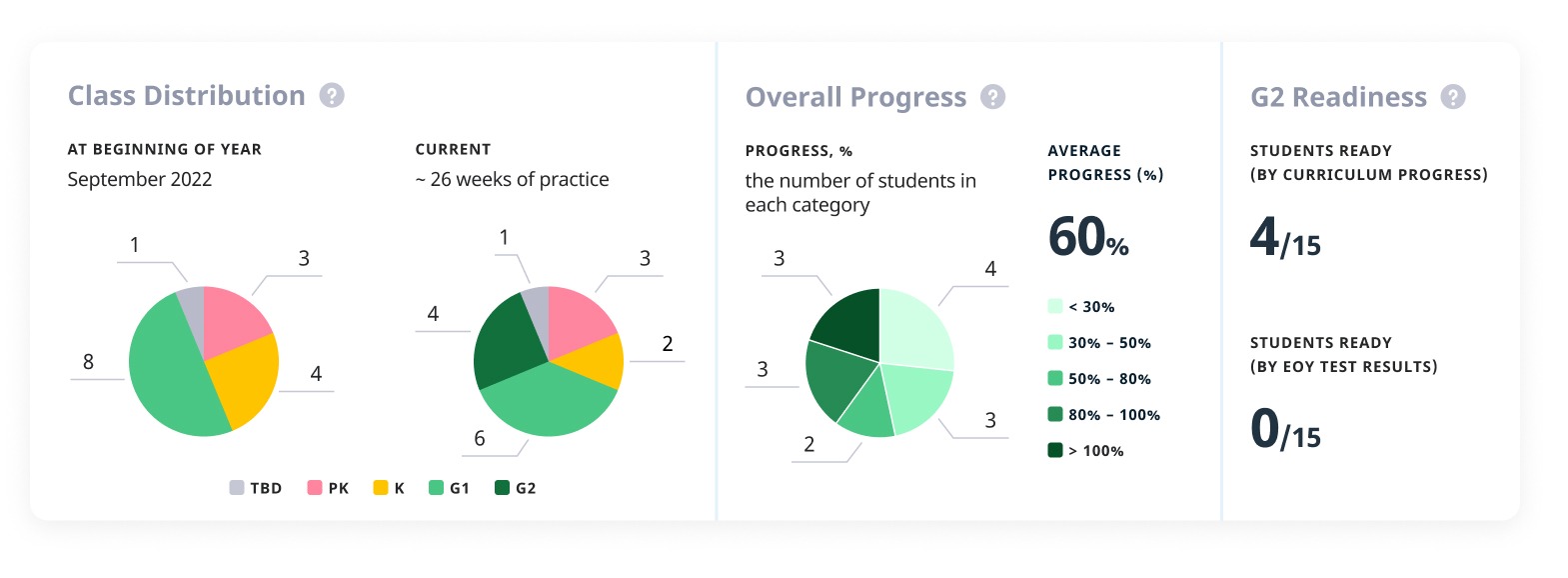Click the '50% – 80%' legend swatch

click(1055, 378)
